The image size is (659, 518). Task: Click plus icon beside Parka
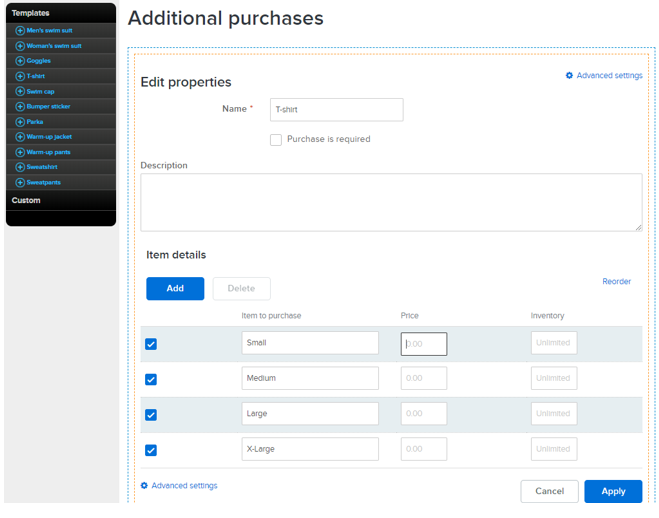[x=20, y=122]
